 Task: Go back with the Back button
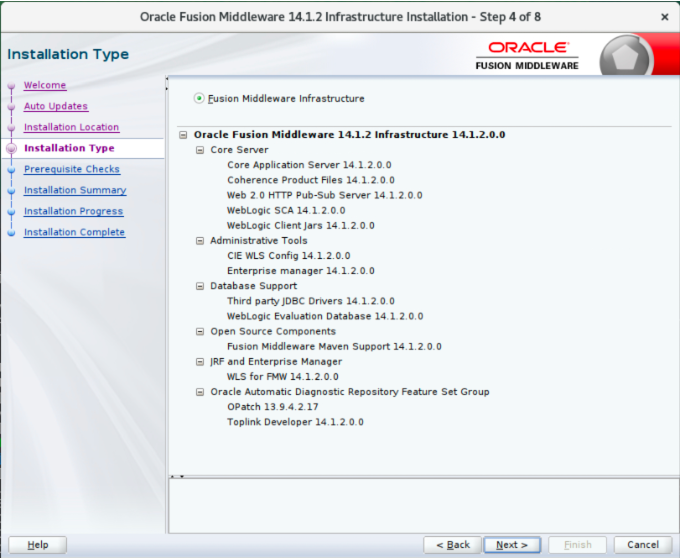click(x=453, y=545)
